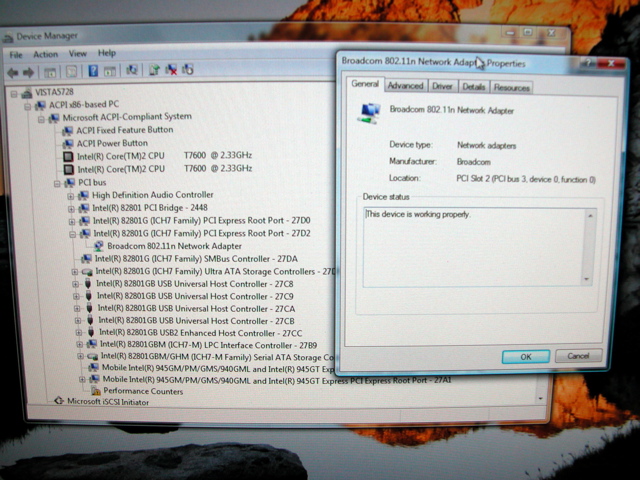Click the 'PCI Slot 2 (PCI bus 3...' location text
Viewport: 640px width, 480px height.
click(526, 179)
